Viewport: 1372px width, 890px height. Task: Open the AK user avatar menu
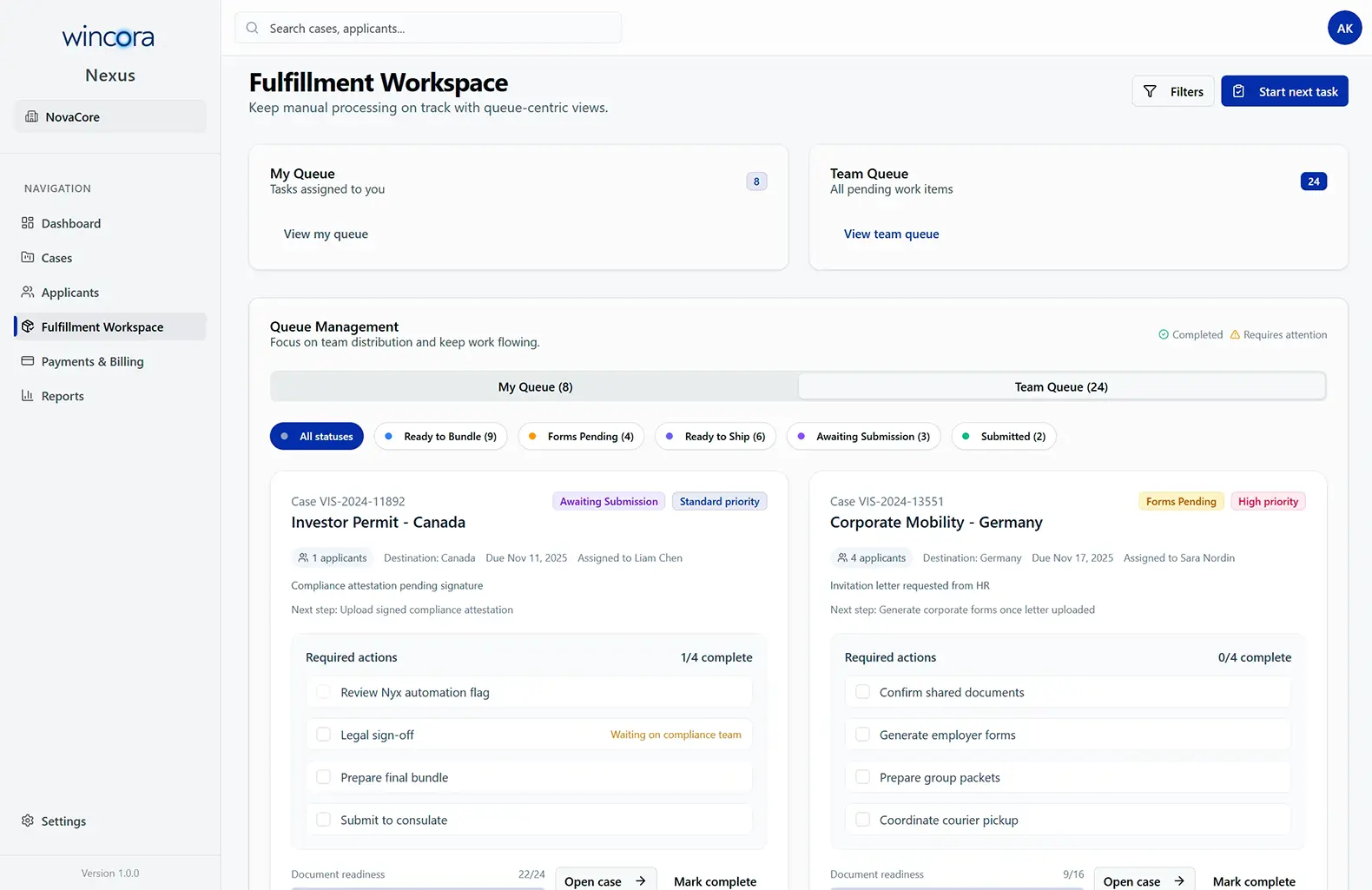point(1344,29)
